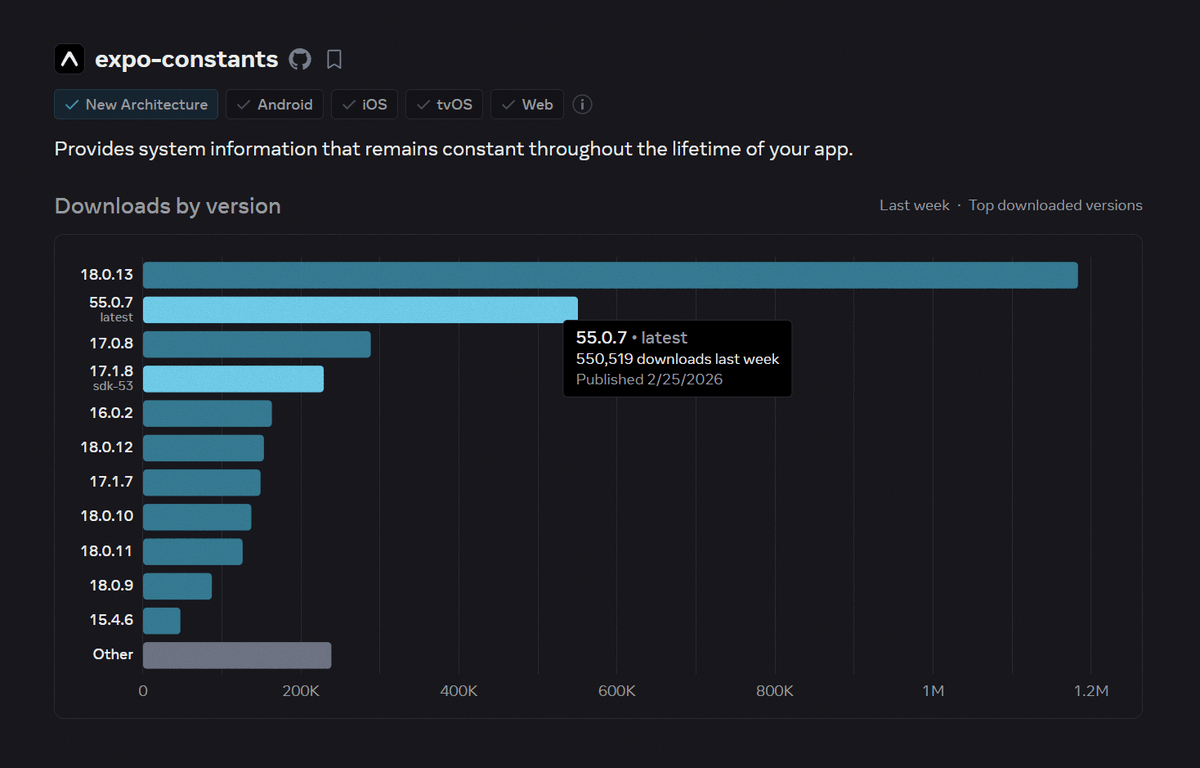Image resolution: width=1200 pixels, height=768 pixels.
Task: Click the 200K axis label
Action: click(x=301, y=692)
